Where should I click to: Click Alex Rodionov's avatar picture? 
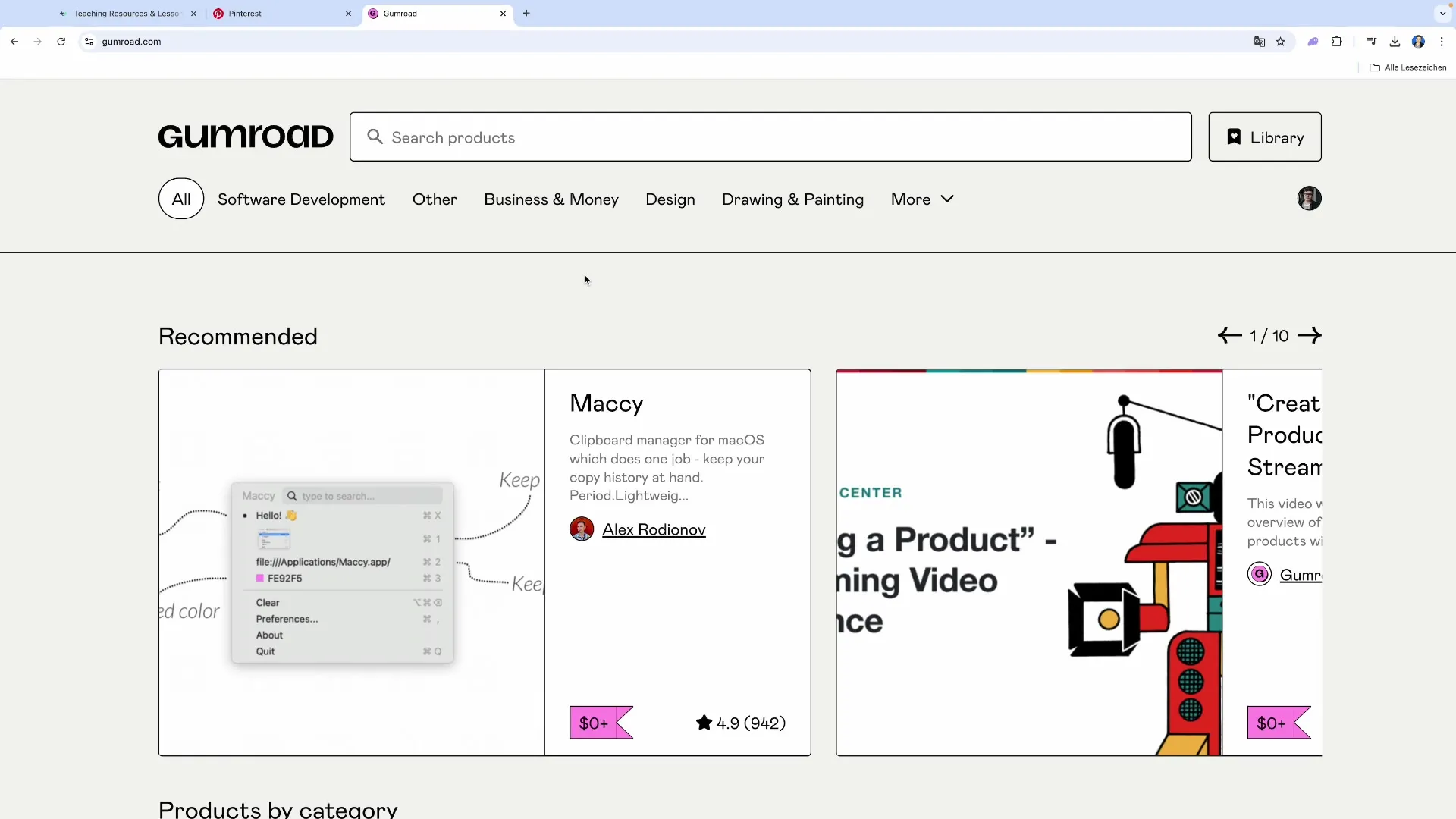coord(582,529)
